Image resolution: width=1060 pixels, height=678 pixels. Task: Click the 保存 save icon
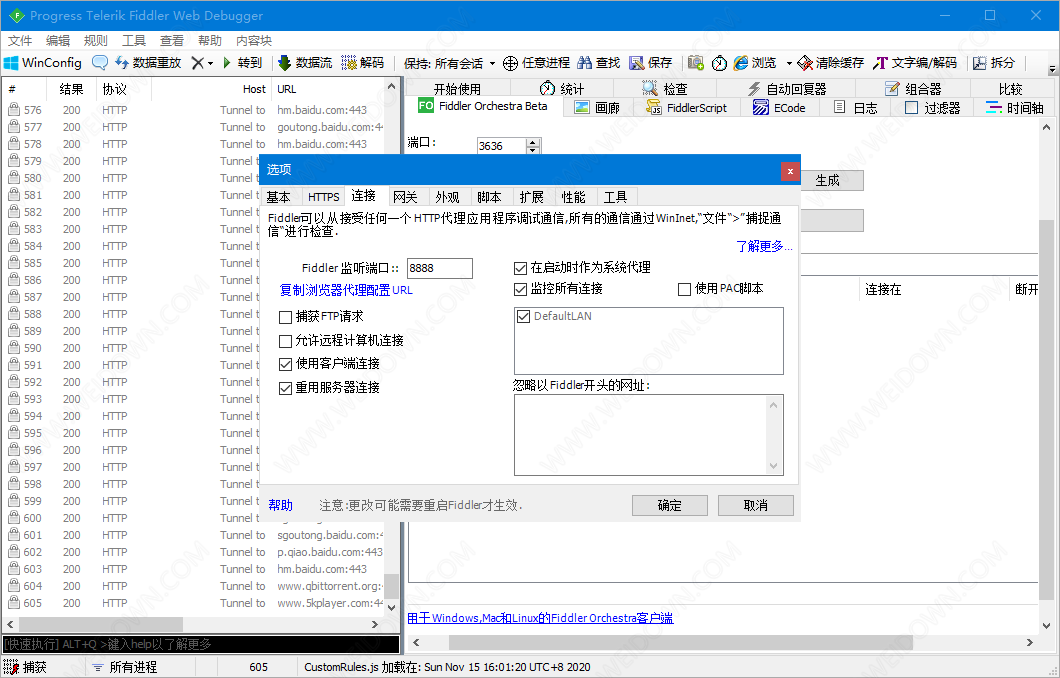(x=637, y=63)
